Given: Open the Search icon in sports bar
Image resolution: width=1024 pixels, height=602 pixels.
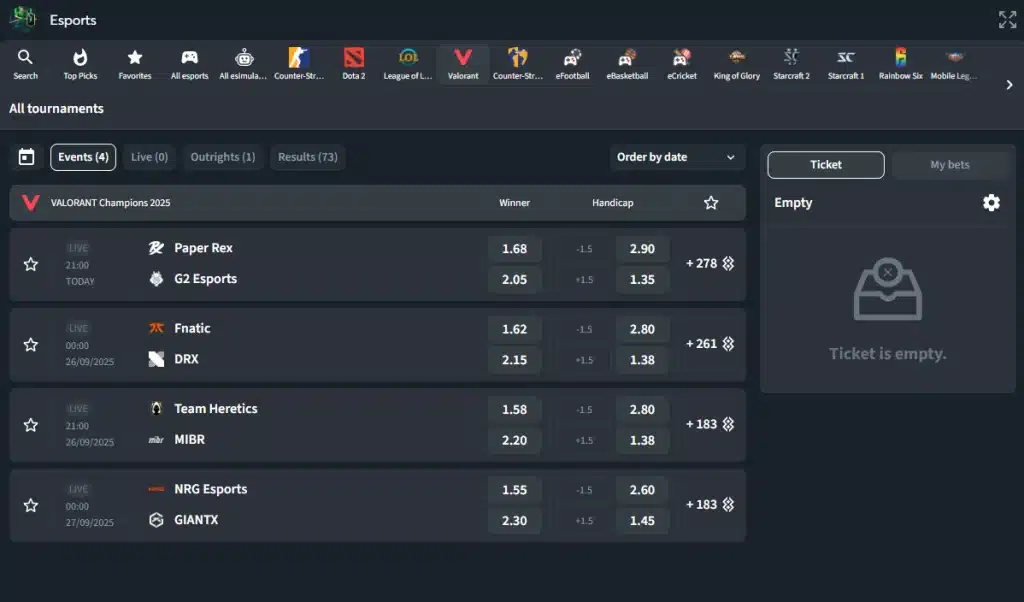Looking at the screenshot, I should click(25, 64).
